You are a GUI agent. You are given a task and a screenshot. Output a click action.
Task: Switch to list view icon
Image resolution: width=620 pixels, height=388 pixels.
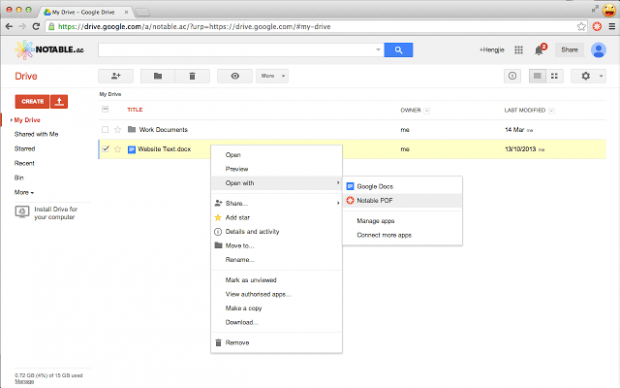click(537, 76)
